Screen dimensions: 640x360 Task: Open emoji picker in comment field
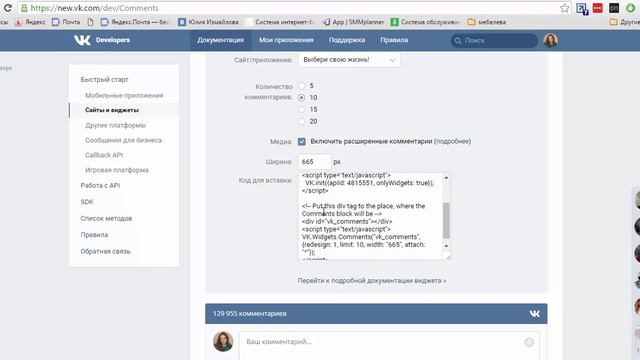529,342
